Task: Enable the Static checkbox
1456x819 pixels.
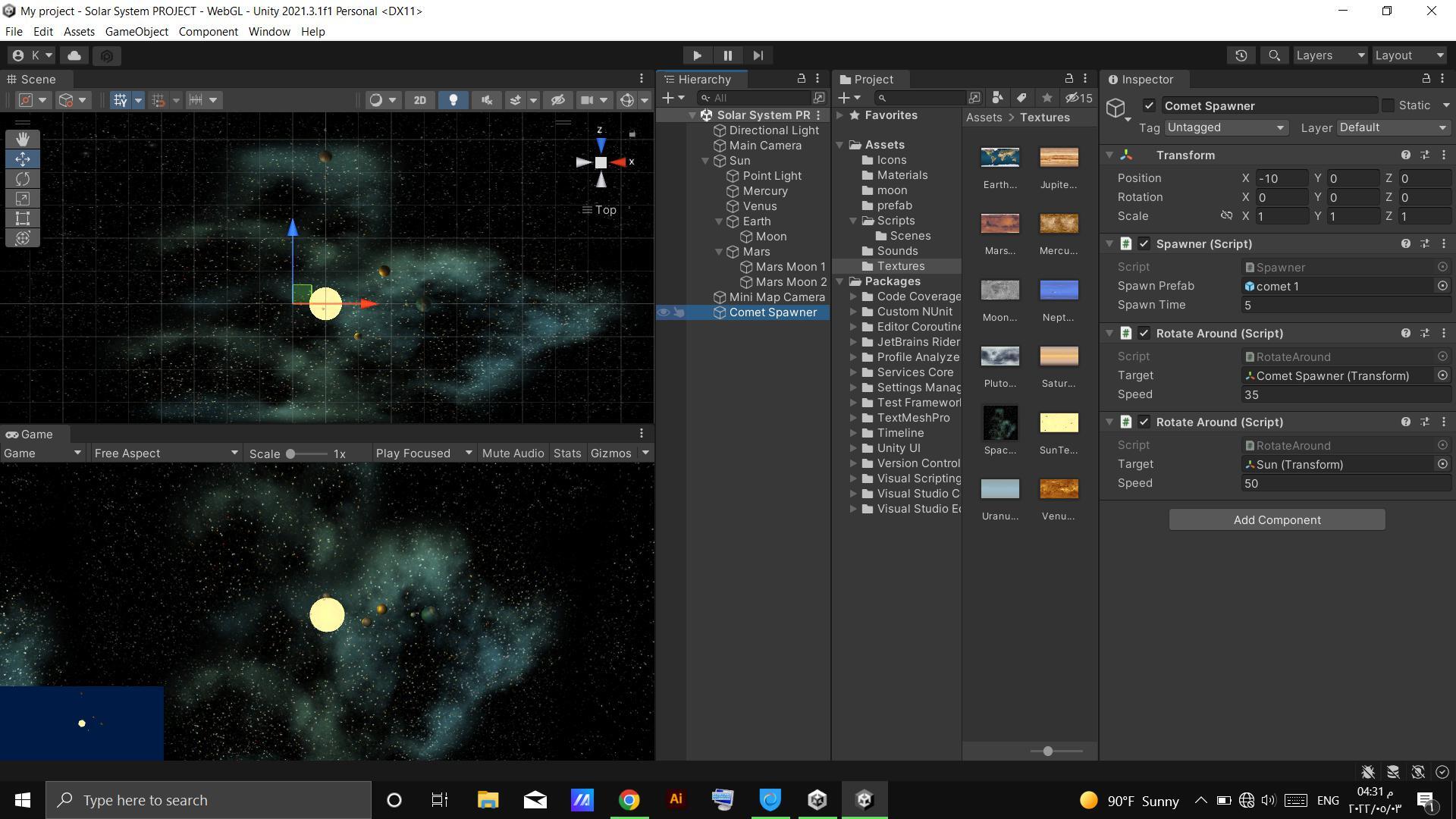Action: (x=1388, y=105)
